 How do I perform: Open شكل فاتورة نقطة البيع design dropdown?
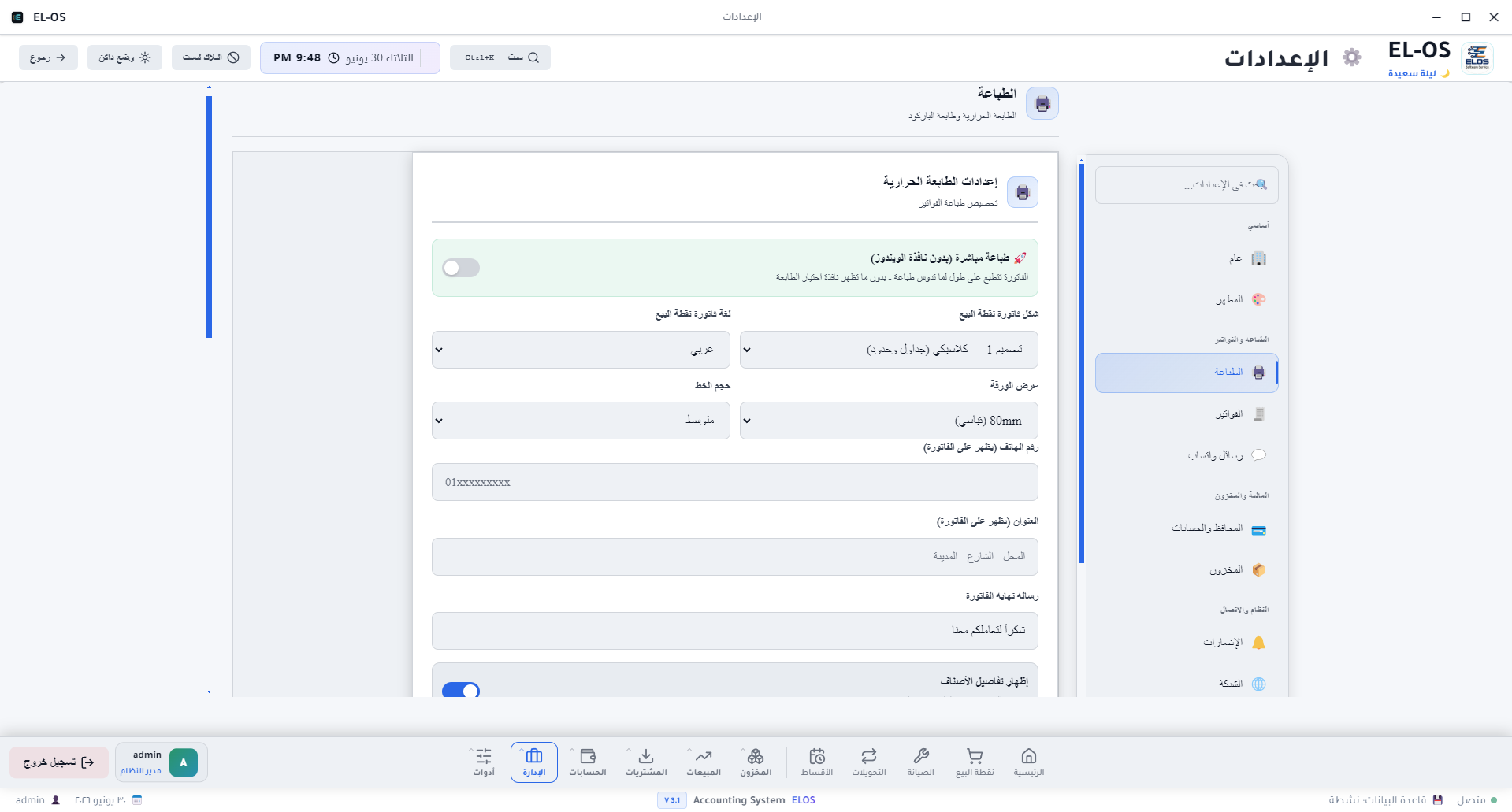coord(889,350)
